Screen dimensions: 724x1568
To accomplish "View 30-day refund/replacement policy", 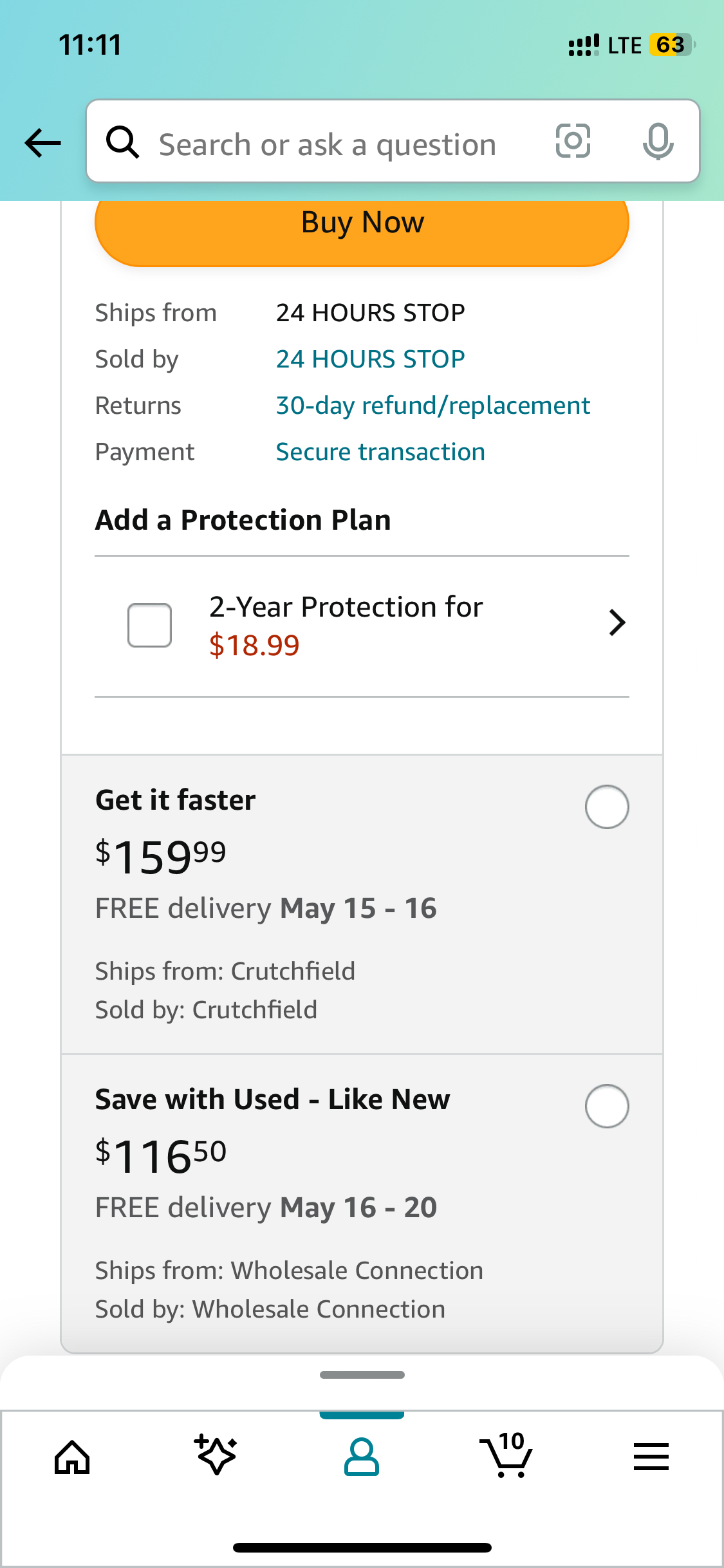I will coord(432,406).
